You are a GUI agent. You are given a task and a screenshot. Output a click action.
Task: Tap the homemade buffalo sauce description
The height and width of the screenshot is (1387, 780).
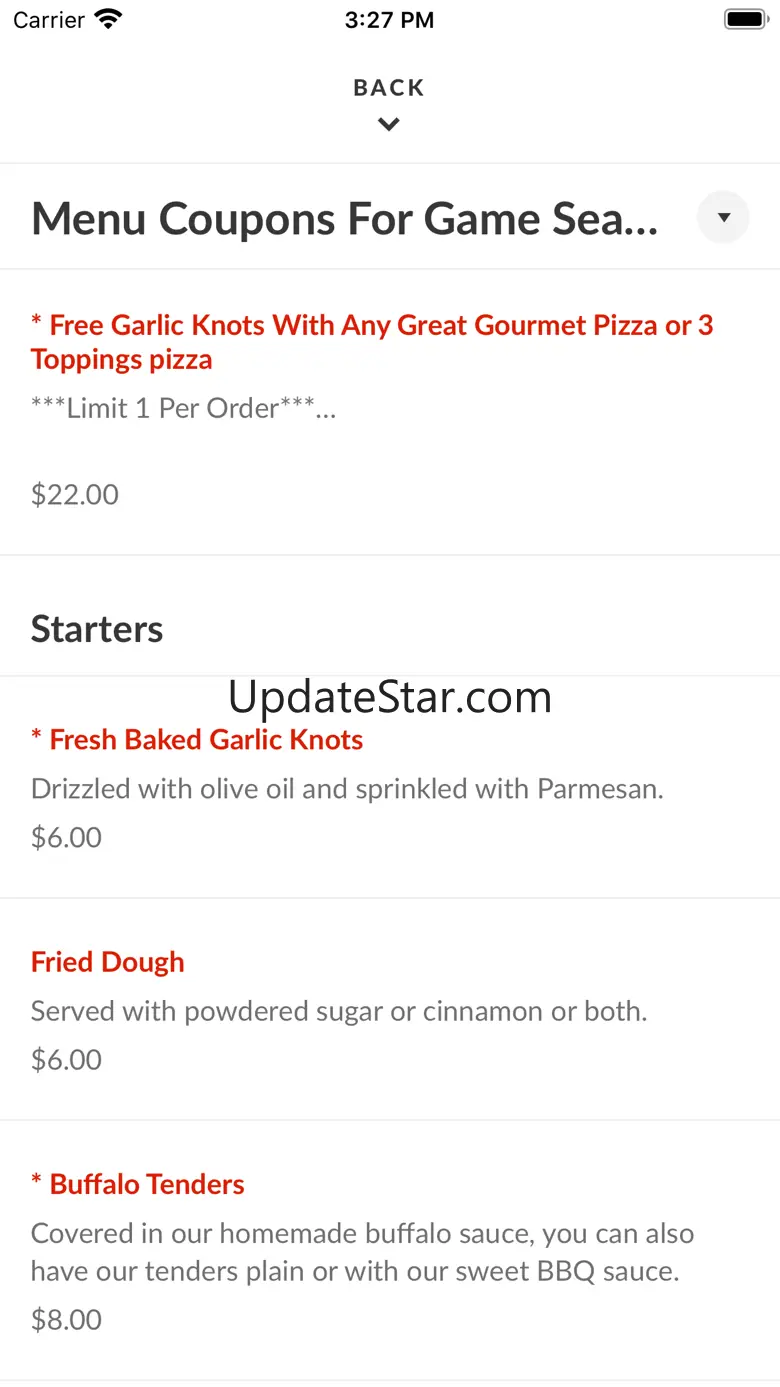[x=362, y=1252]
